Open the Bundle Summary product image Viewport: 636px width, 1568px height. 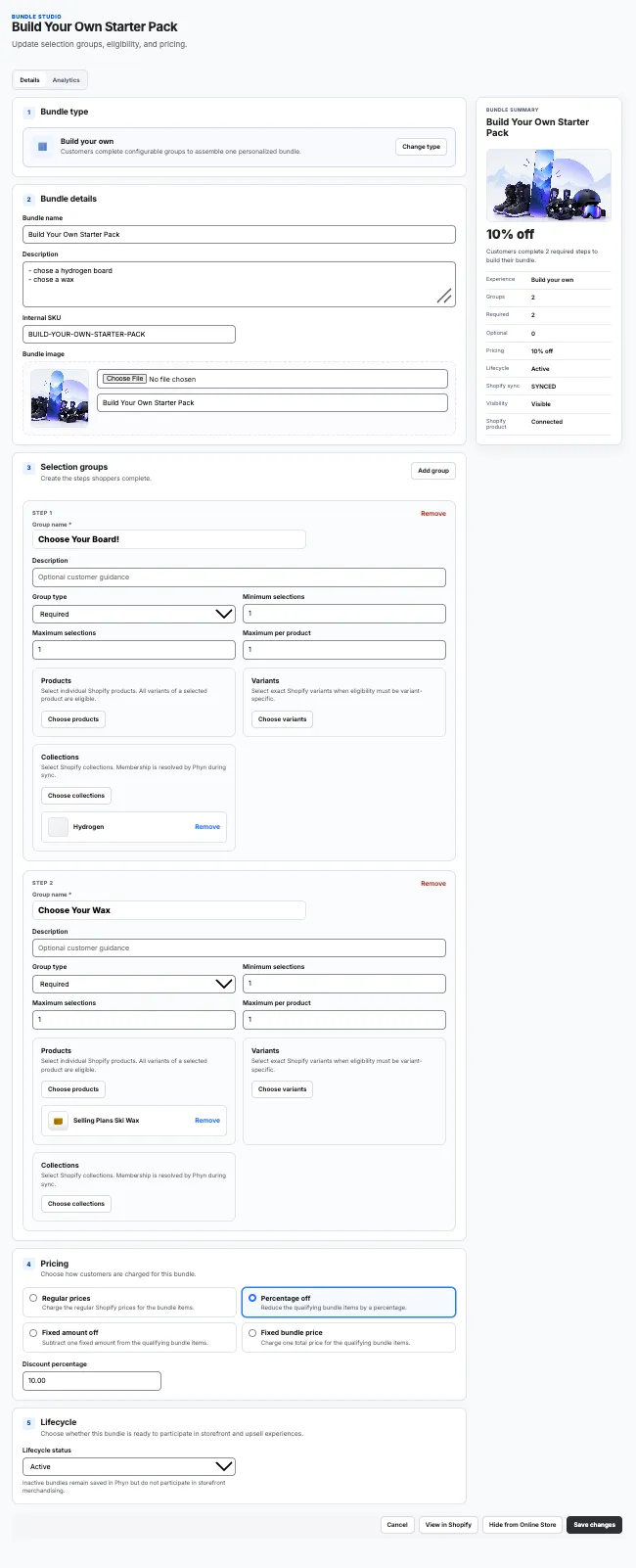click(548, 185)
